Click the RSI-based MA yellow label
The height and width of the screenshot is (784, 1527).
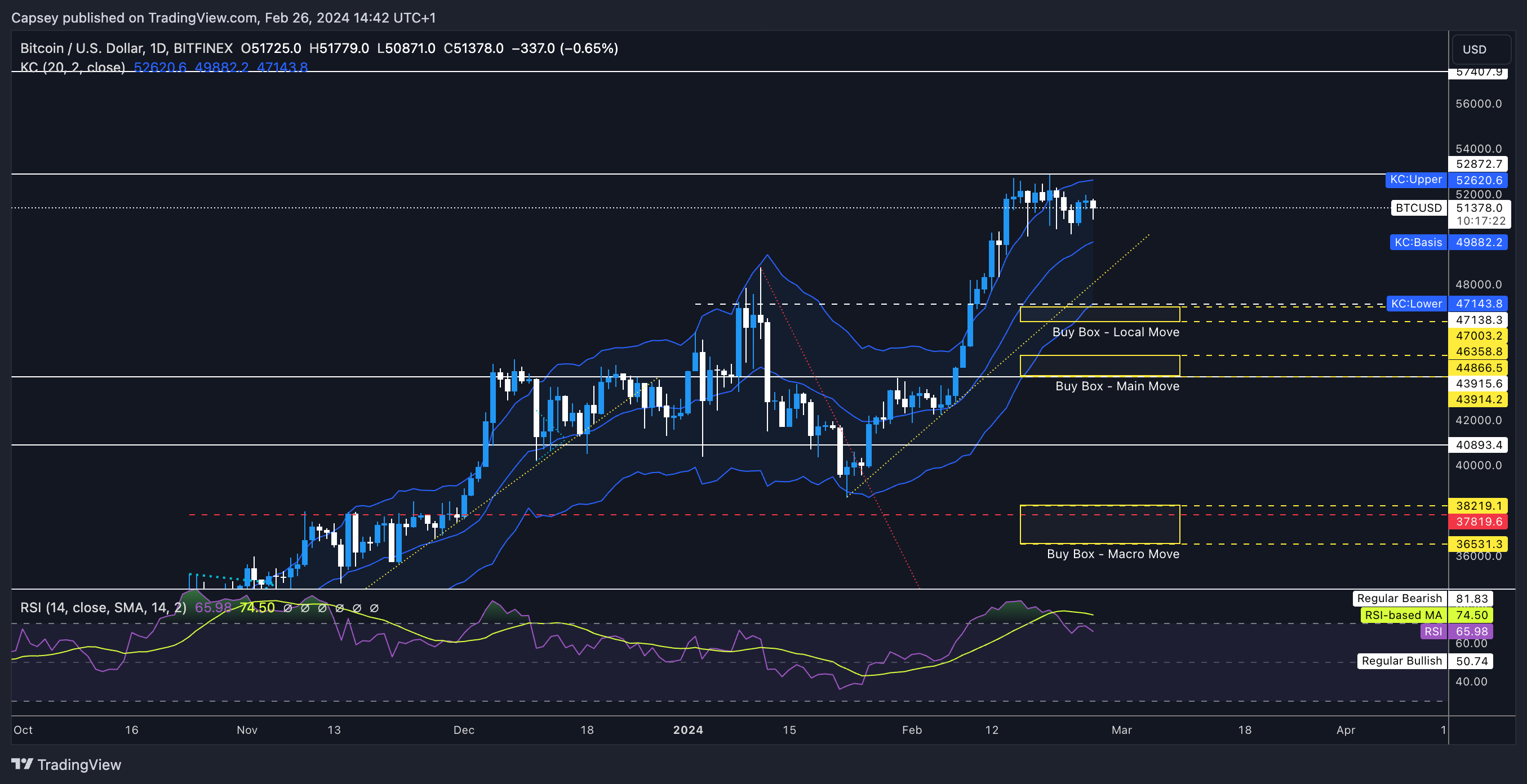coord(1402,615)
